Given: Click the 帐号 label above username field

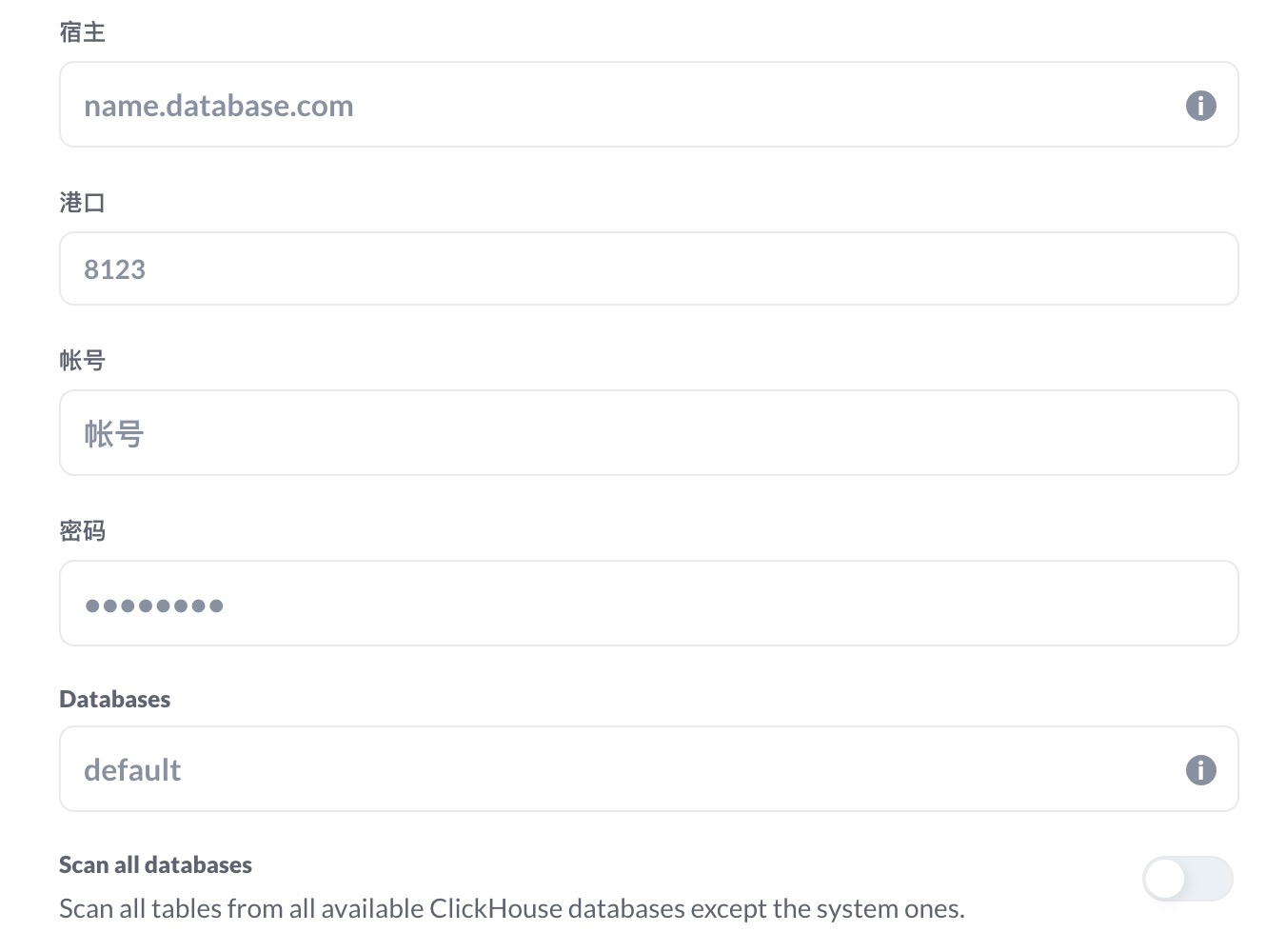Looking at the screenshot, I should [x=83, y=361].
